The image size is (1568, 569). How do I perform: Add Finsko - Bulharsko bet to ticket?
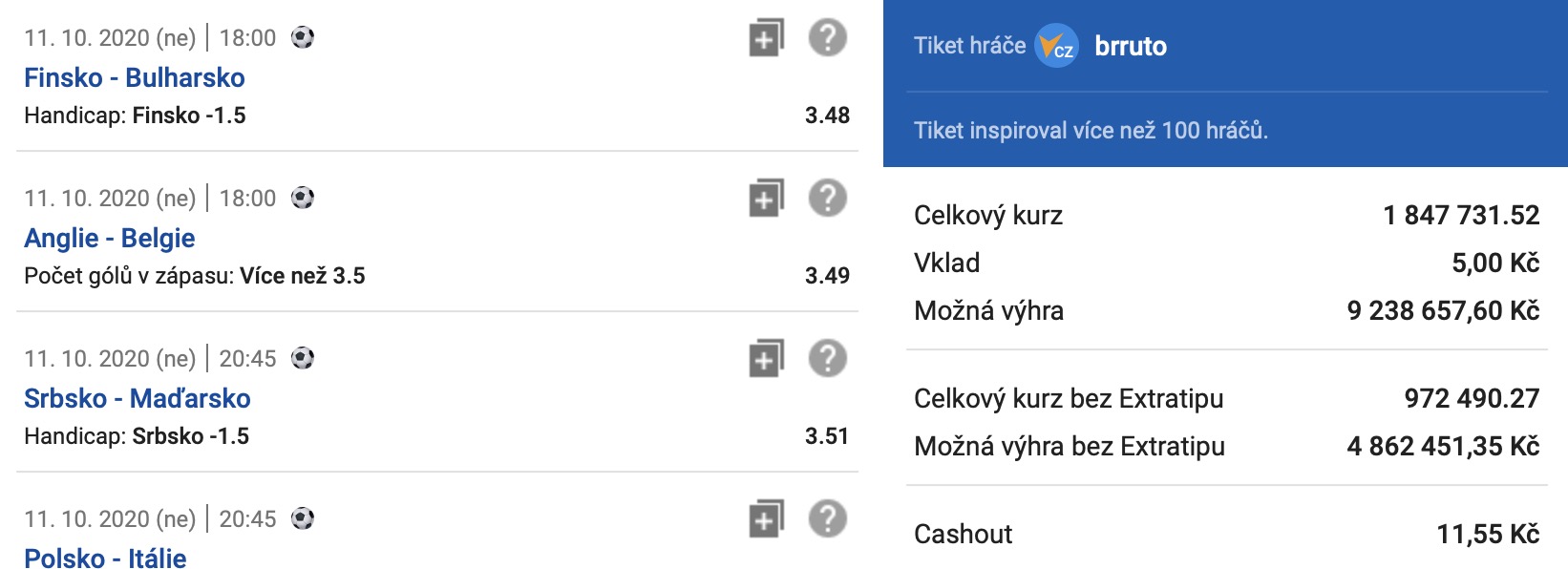click(766, 38)
